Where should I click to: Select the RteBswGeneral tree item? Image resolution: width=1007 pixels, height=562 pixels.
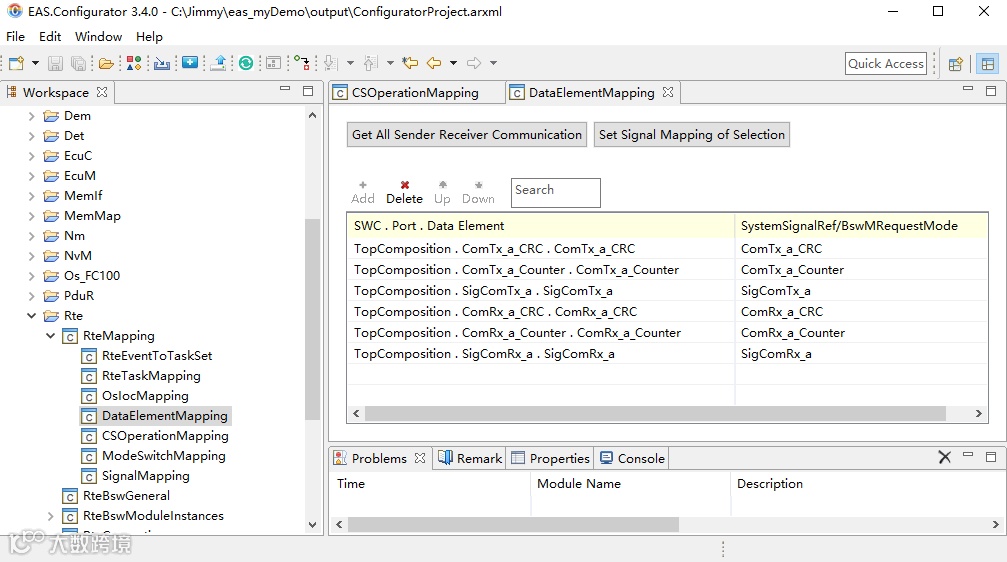tap(126, 496)
